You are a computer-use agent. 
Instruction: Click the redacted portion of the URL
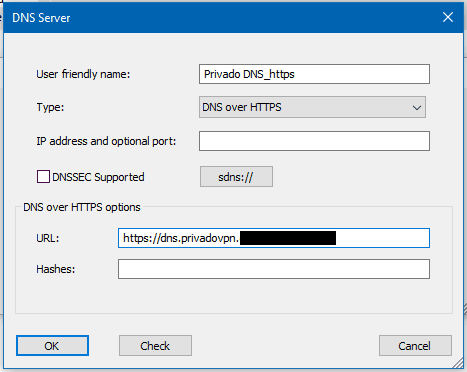pyautogui.click(x=288, y=238)
